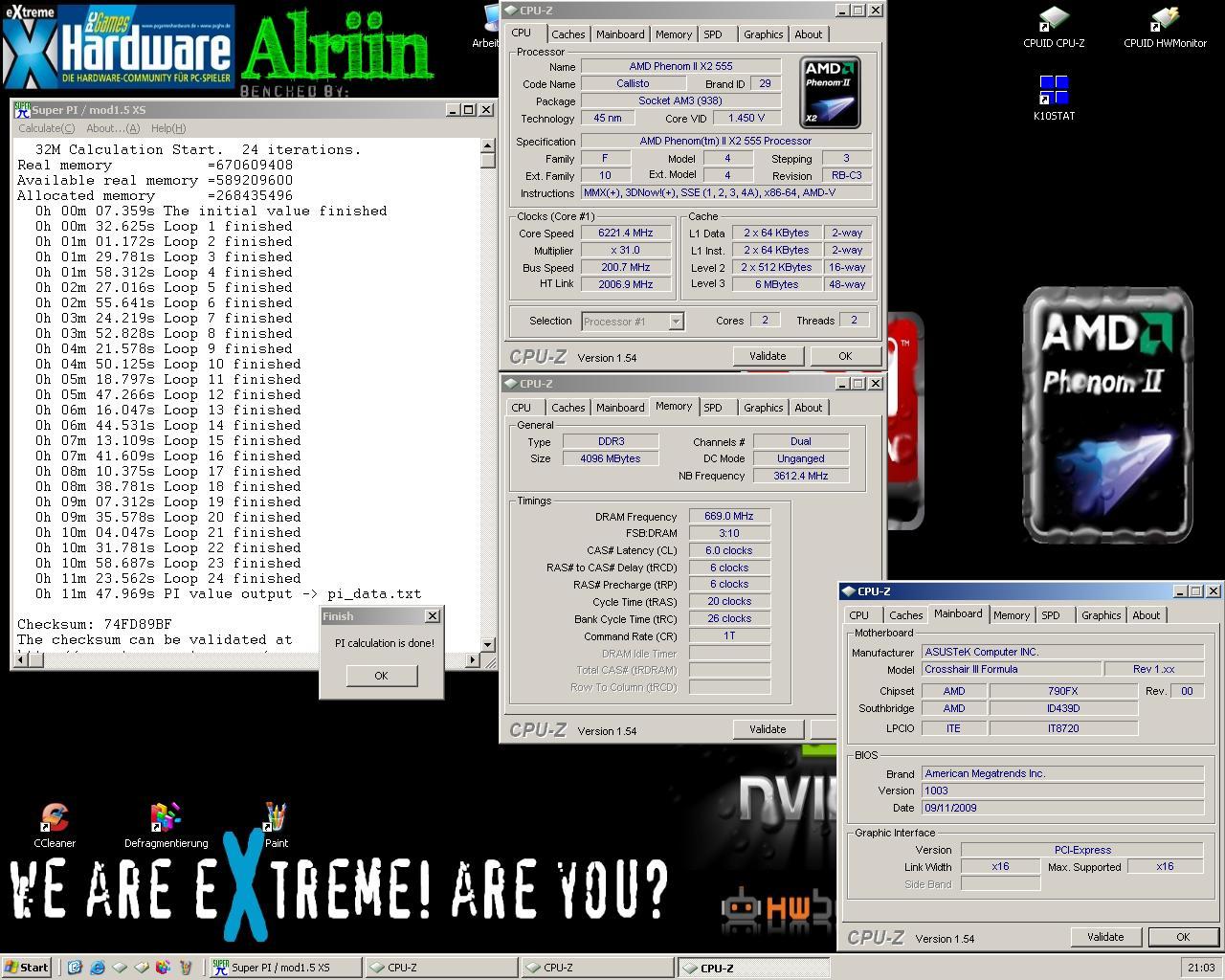Viewport: 1225px width, 980px height.
Task: Click Validate in the CPU-Z Mainboard window
Action: [x=1105, y=937]
